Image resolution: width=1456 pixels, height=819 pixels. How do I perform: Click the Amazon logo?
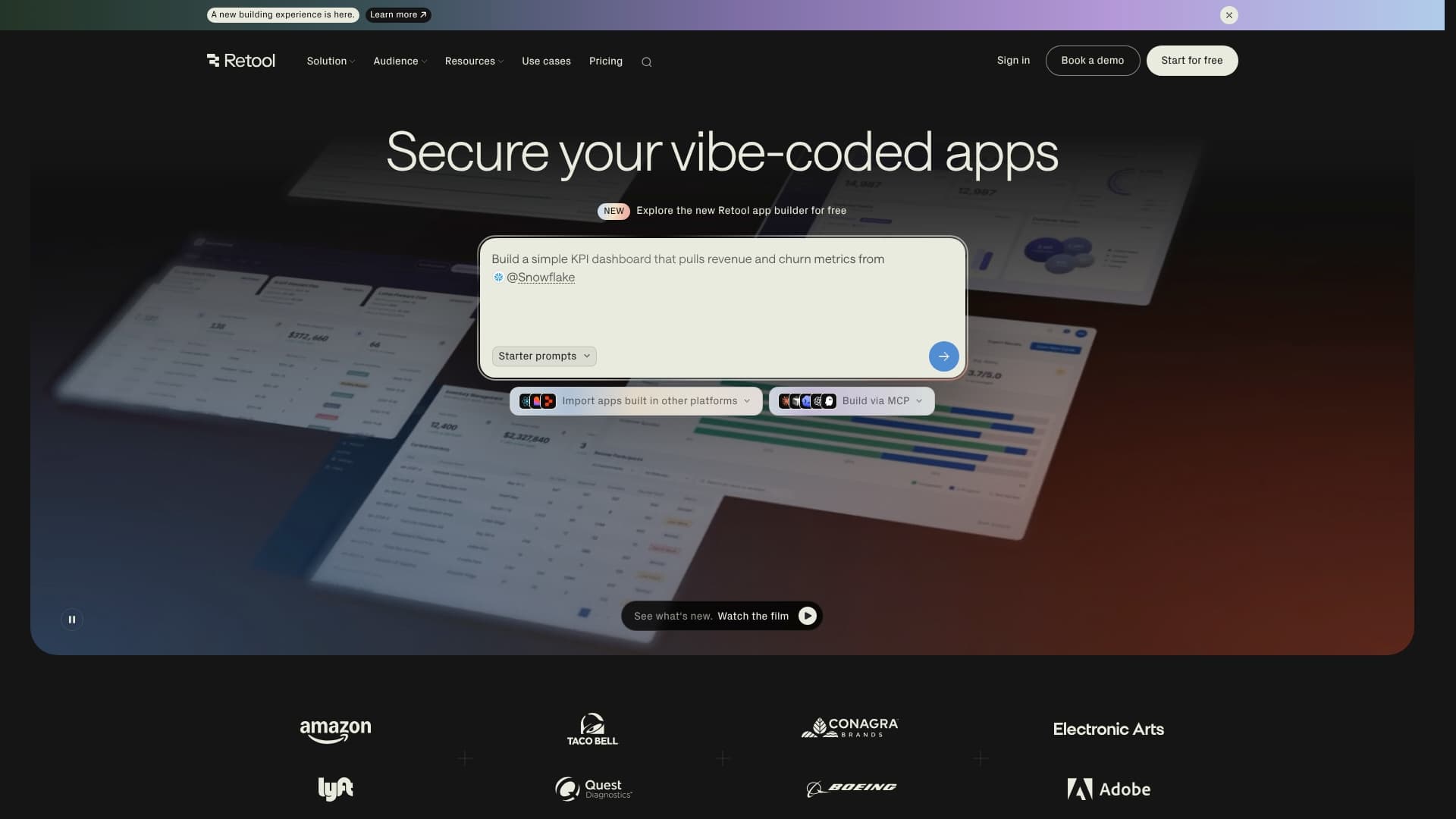tap(335, 730)
